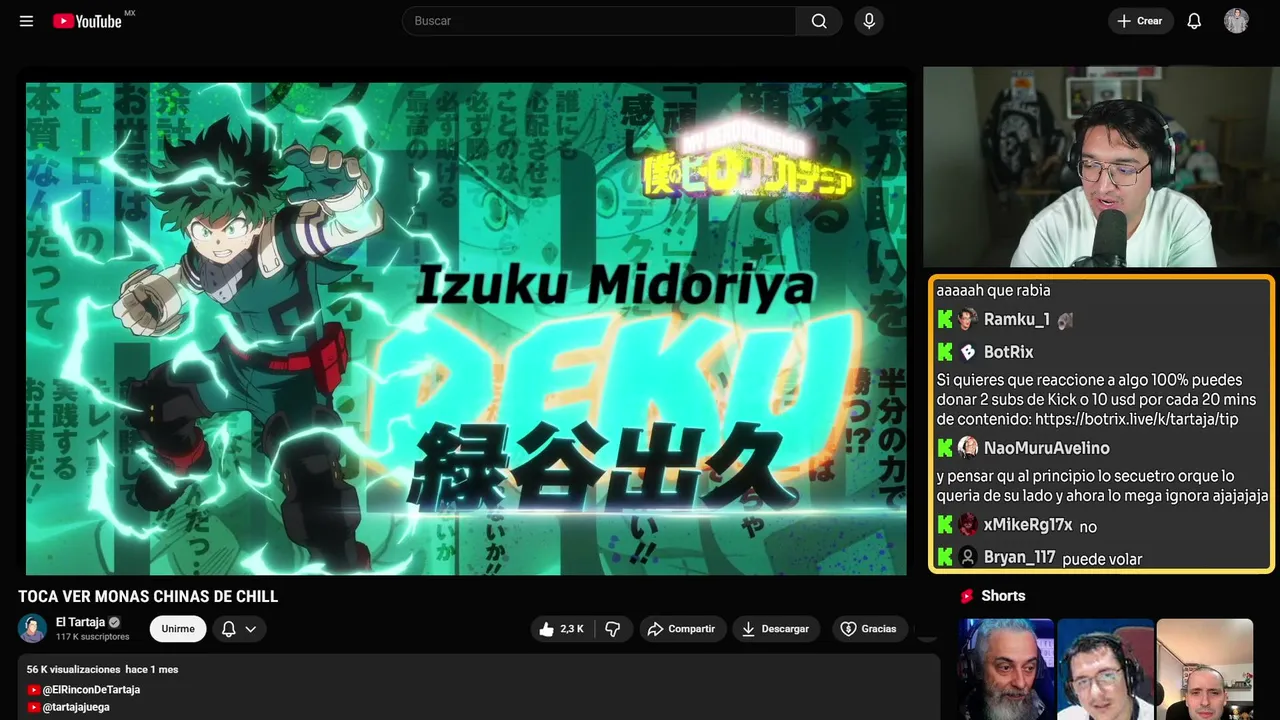Click YouTube icon beside @tartajajuega
The height and width of the screenshot is (720, 1280).
34,707
